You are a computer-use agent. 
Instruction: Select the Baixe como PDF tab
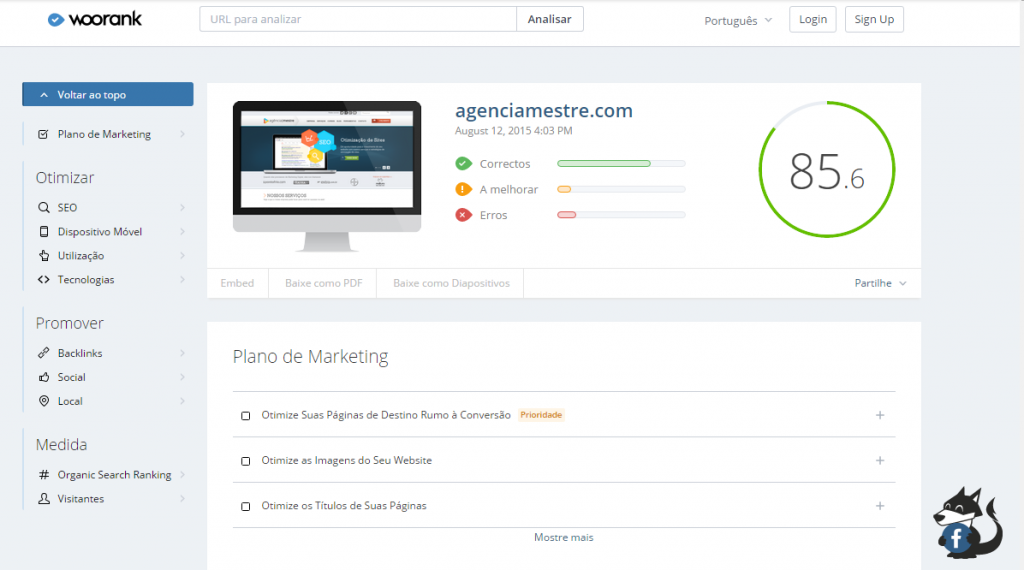click(323, 283)
